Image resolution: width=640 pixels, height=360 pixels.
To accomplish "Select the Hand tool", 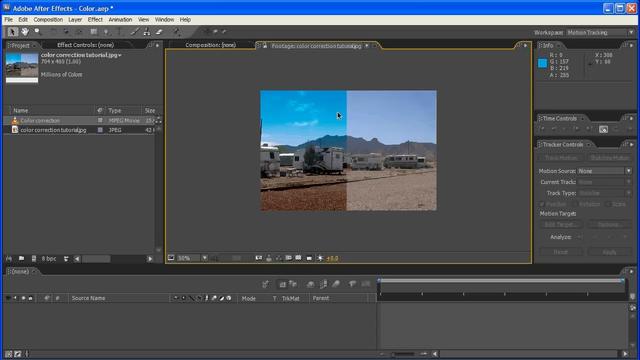I will point(25,32).
